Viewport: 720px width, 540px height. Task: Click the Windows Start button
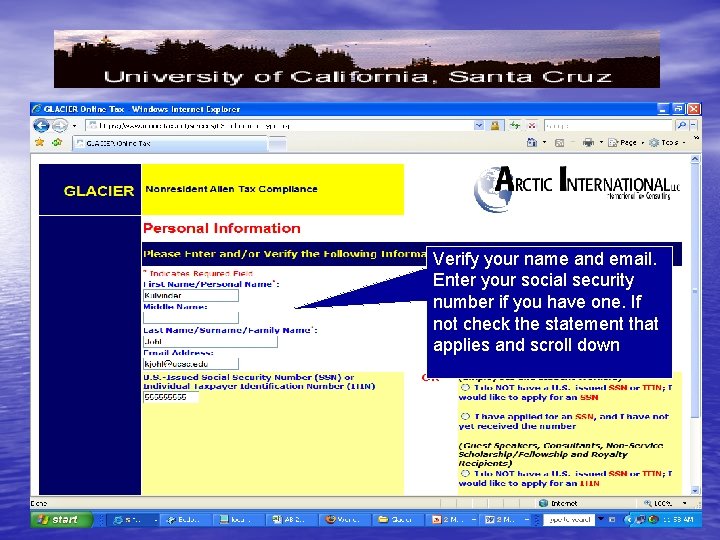(62, 520)
